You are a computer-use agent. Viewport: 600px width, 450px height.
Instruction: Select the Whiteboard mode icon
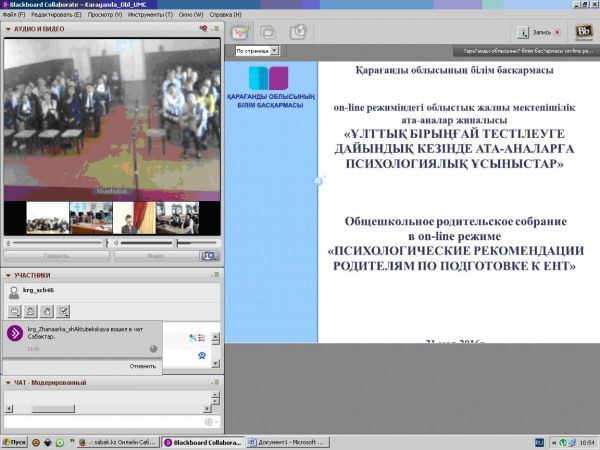pos(241,31)
